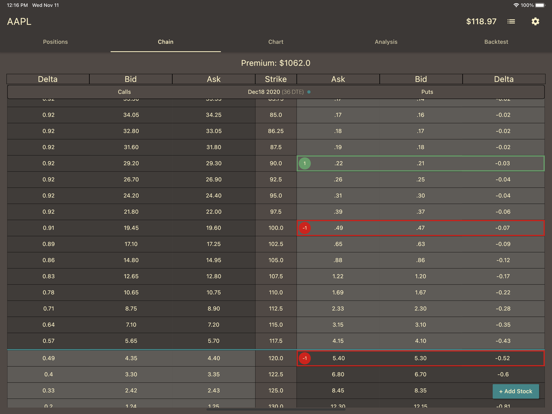Image resolution: width=552 pixels, height=414 pixels.
Task: Tap the Wi-Fi icon in status bar
Action: (x=516, y=5)
